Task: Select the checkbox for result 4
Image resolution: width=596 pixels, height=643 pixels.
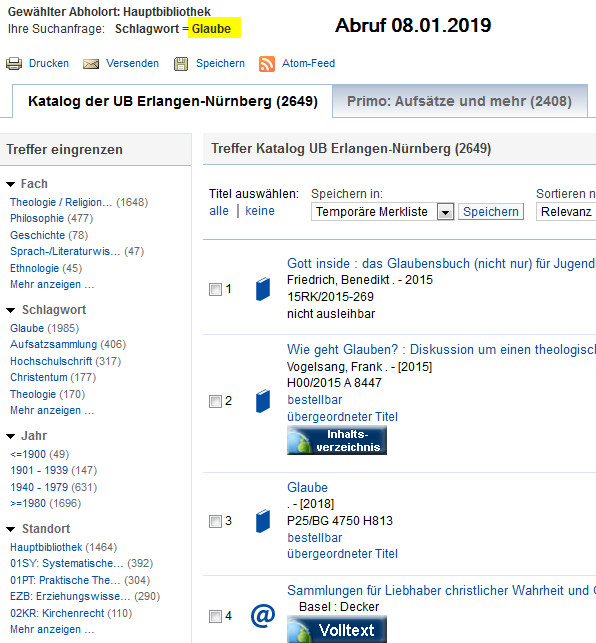Action: click(x=215, y=616)
